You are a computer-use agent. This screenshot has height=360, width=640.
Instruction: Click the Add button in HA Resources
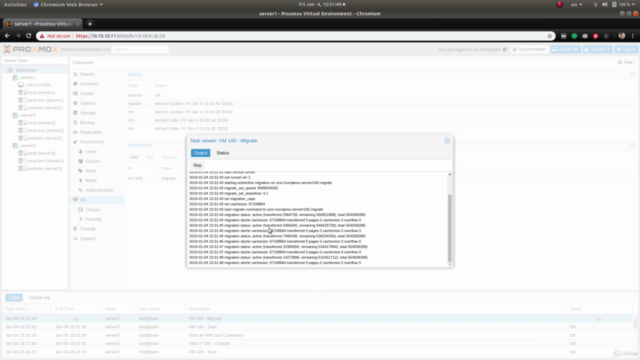pos(134,157)
